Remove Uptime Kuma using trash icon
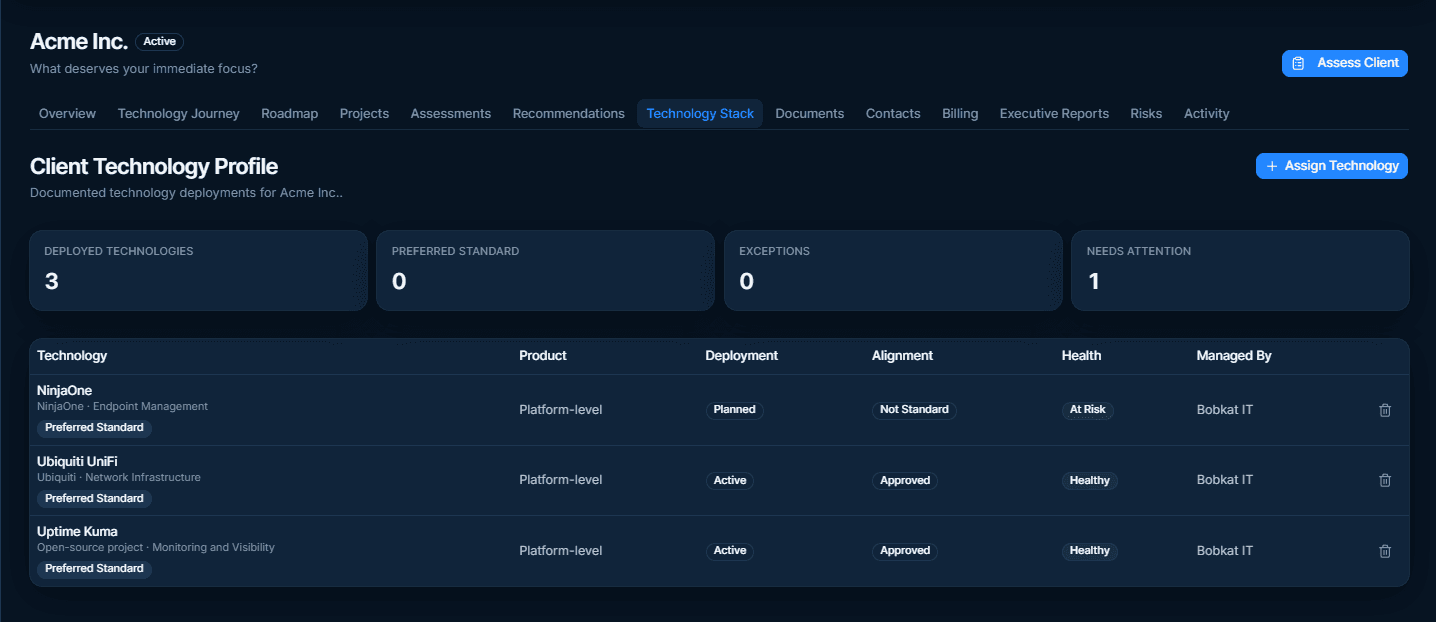The image size is (1436, 622). coord(1385,551)
